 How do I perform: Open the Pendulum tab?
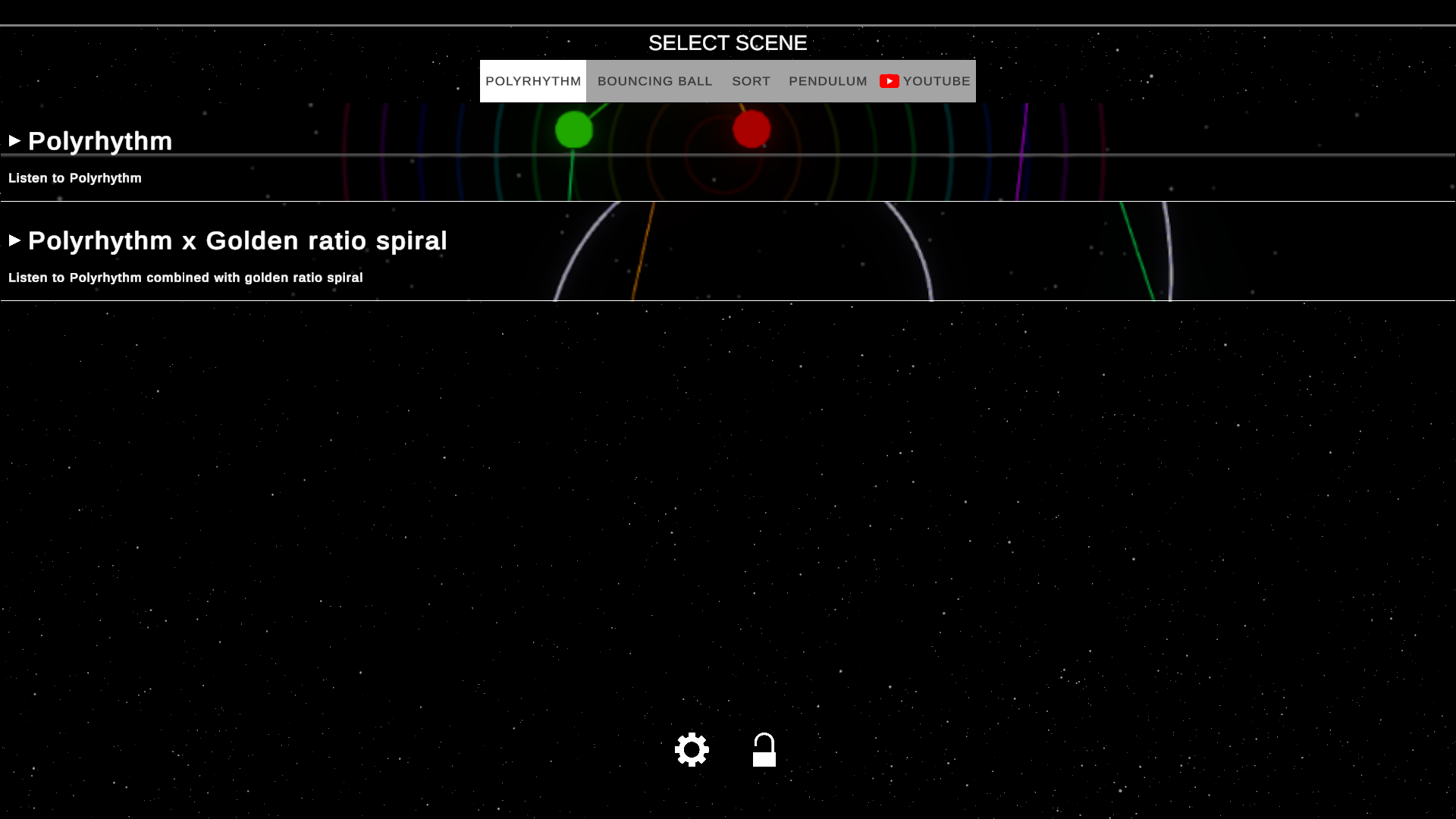tap(827, 81)
